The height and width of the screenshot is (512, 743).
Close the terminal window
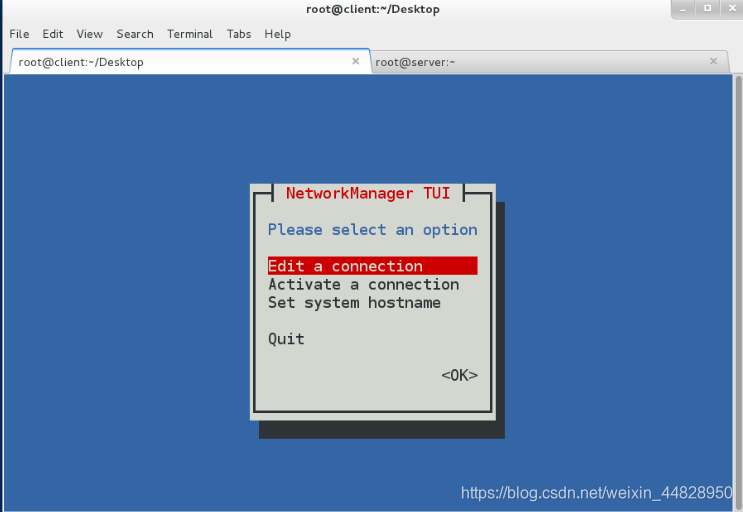(732, 9)
